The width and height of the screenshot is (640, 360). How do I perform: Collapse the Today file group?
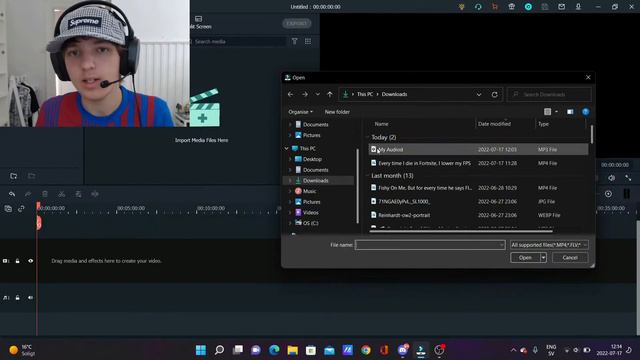coord(367,138)
